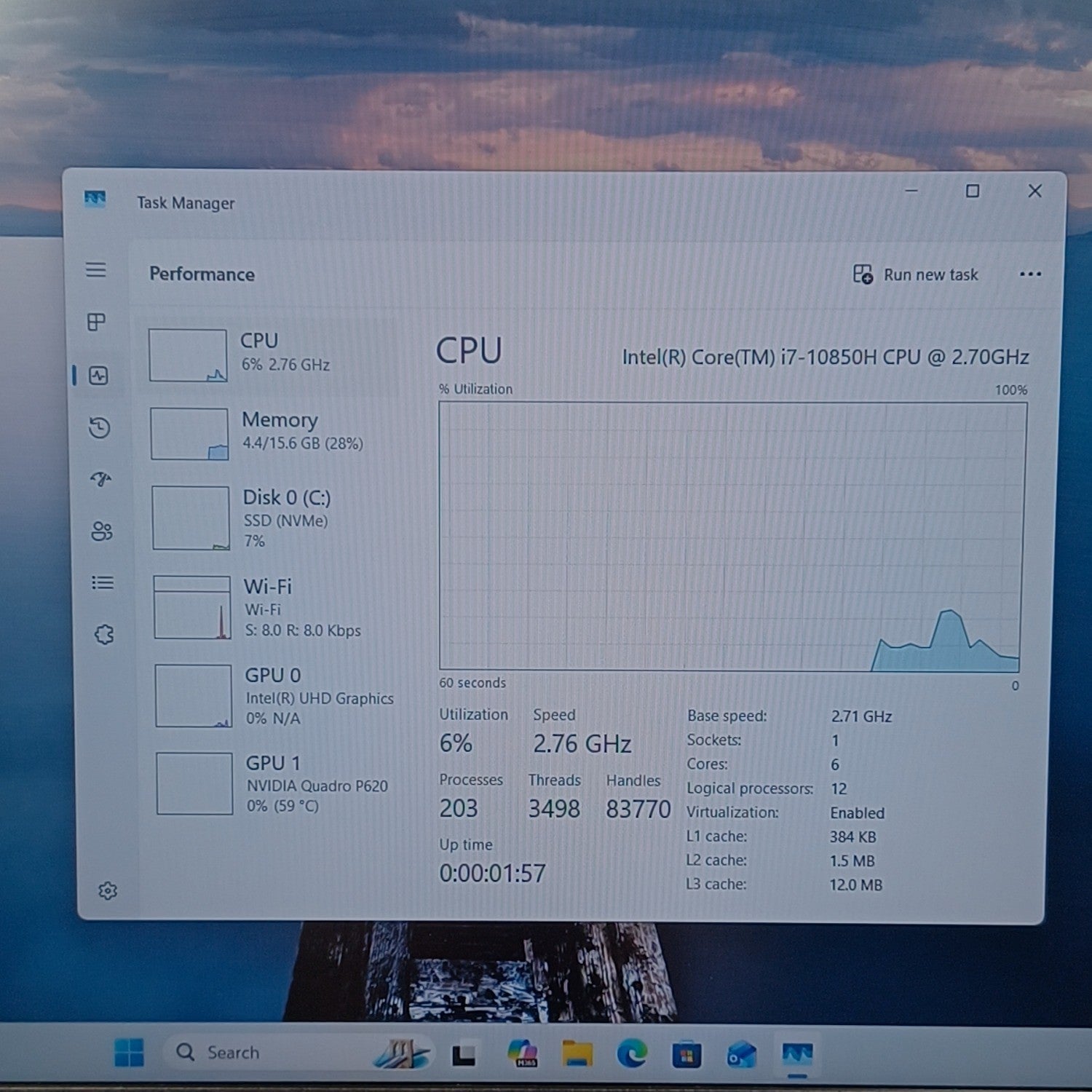Maximize the Task Manager window
Screen dimensions: 1092x1092
[x=972, y=191]
